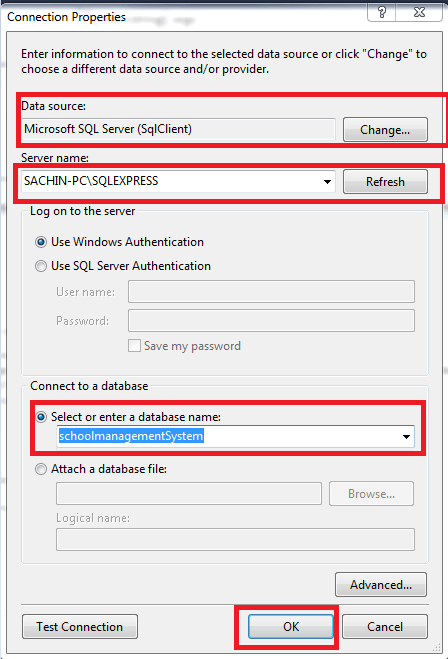
Task: Click the User name text field
Action: click(x=271, y=291)
